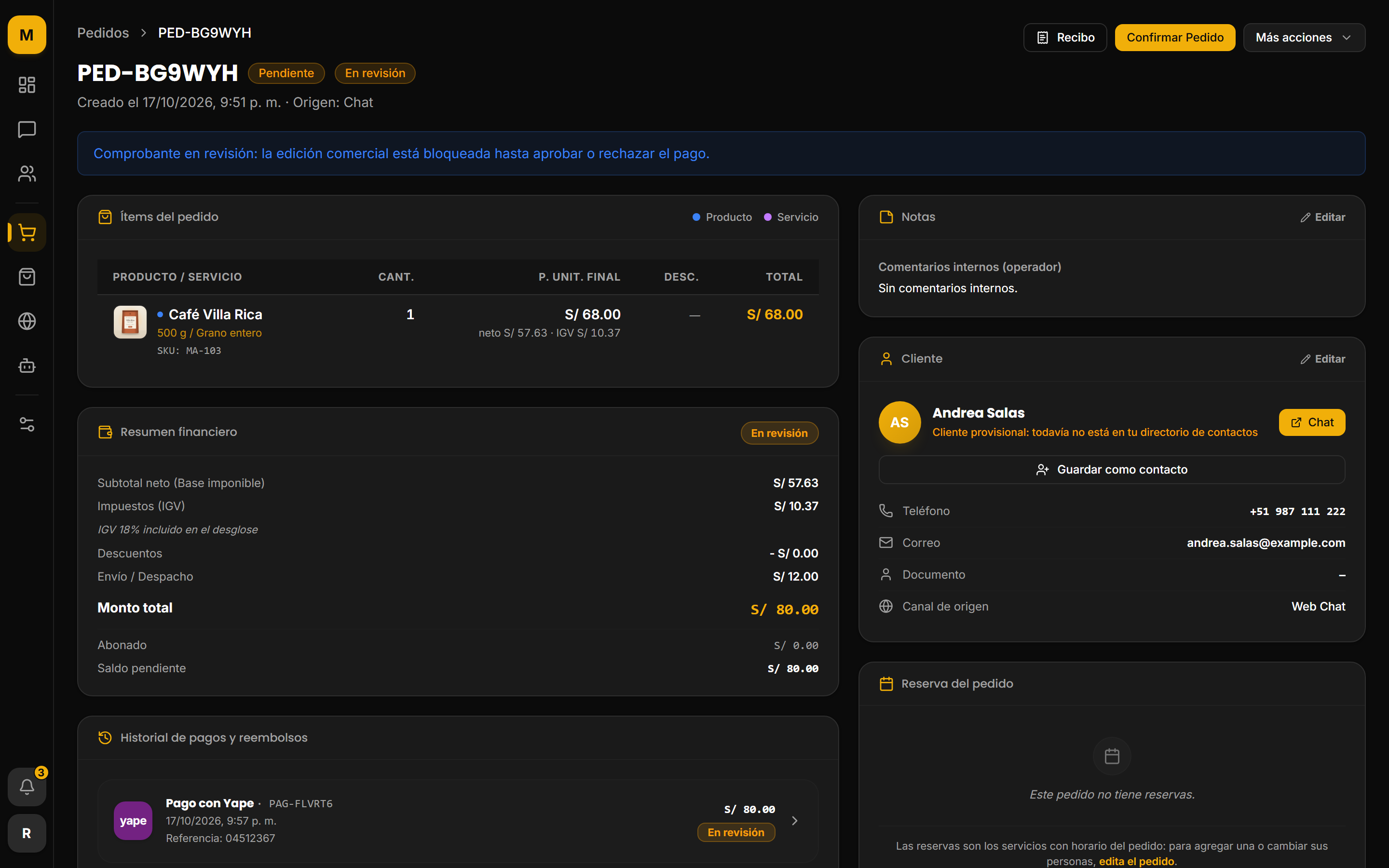Click the Yape payment logo

pos(133,820)
